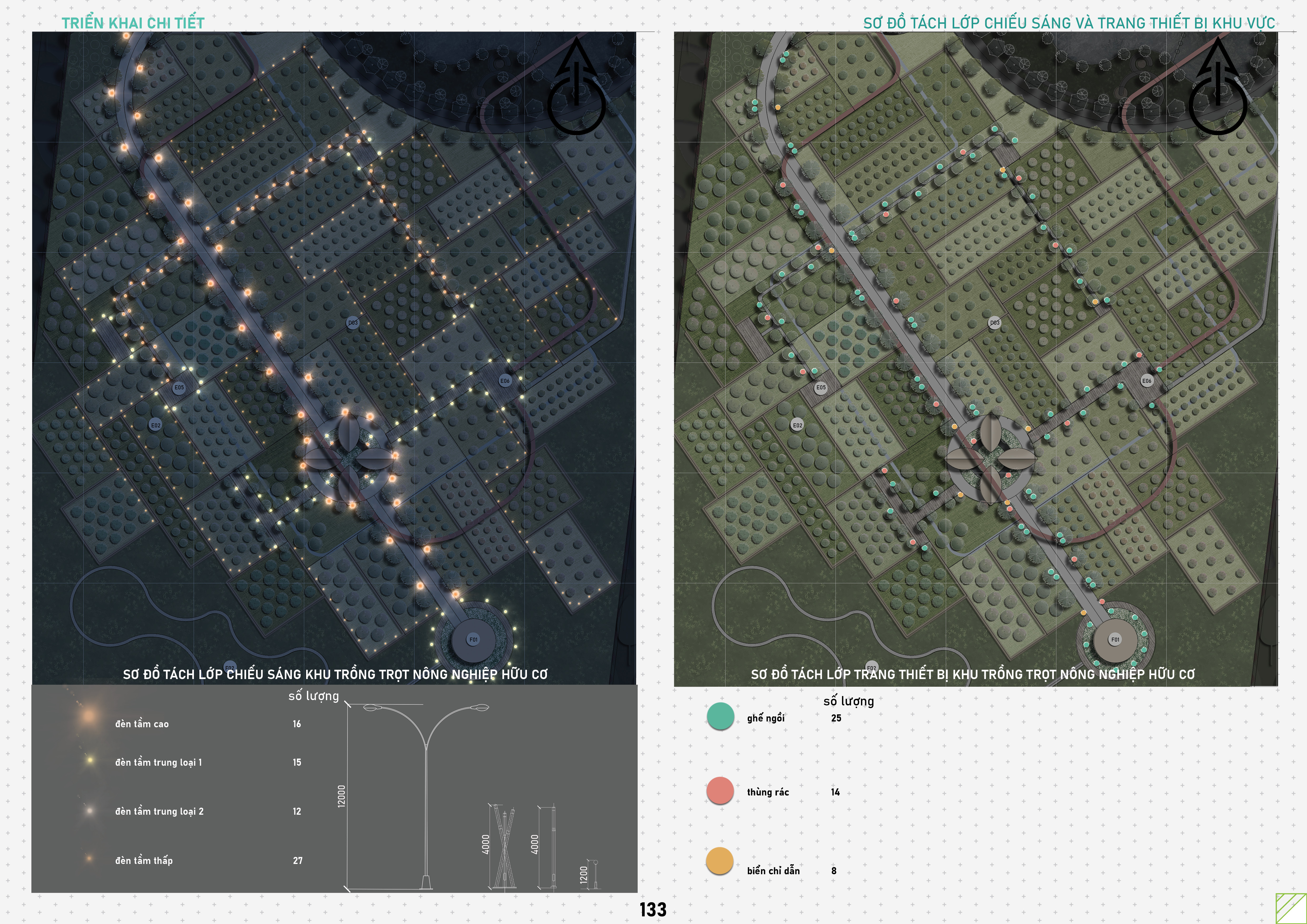Screen dimensions: 1307x924
Task: Select the đèn tầm thấp legend icon
Action: 89,858
